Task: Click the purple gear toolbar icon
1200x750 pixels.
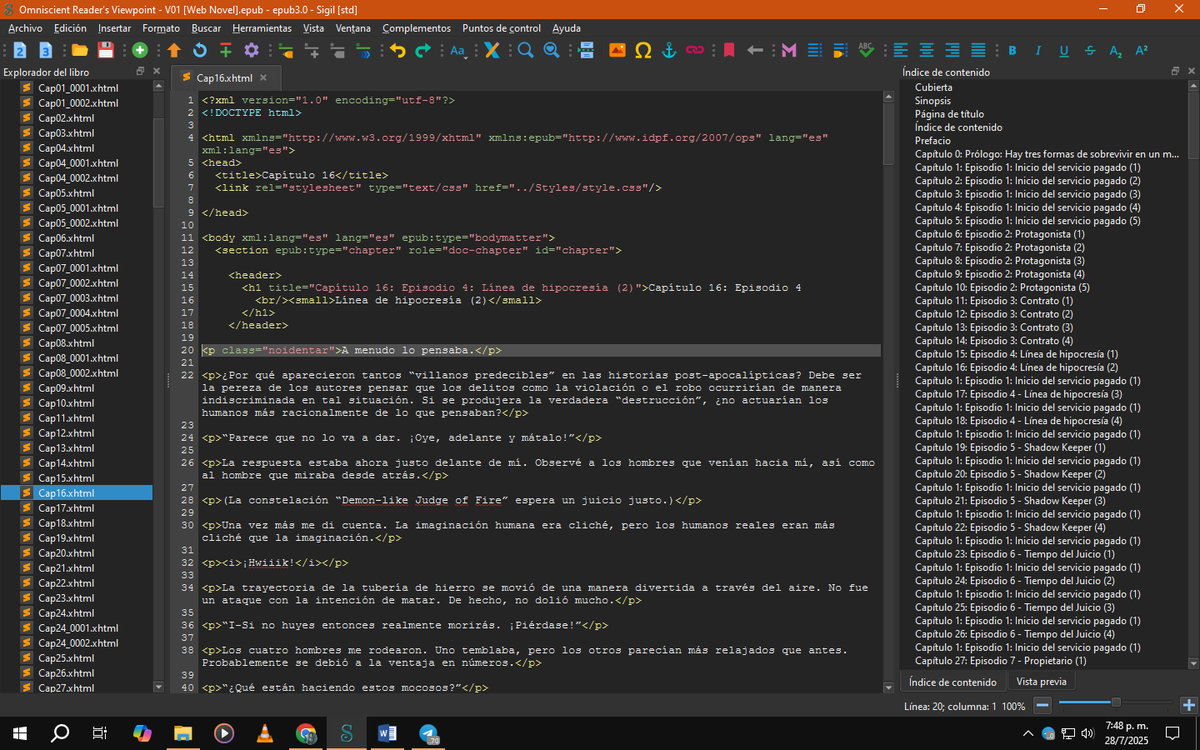Action: tap(252, 50)
